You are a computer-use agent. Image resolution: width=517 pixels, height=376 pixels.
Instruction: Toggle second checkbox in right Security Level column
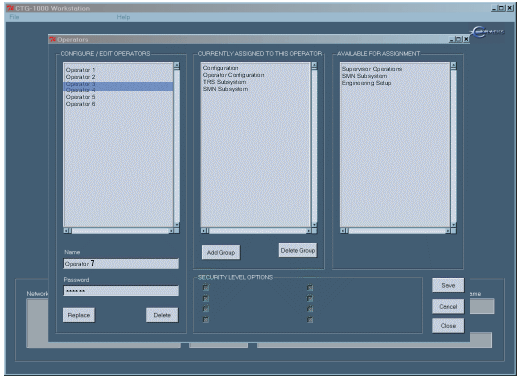coord(310,298)
